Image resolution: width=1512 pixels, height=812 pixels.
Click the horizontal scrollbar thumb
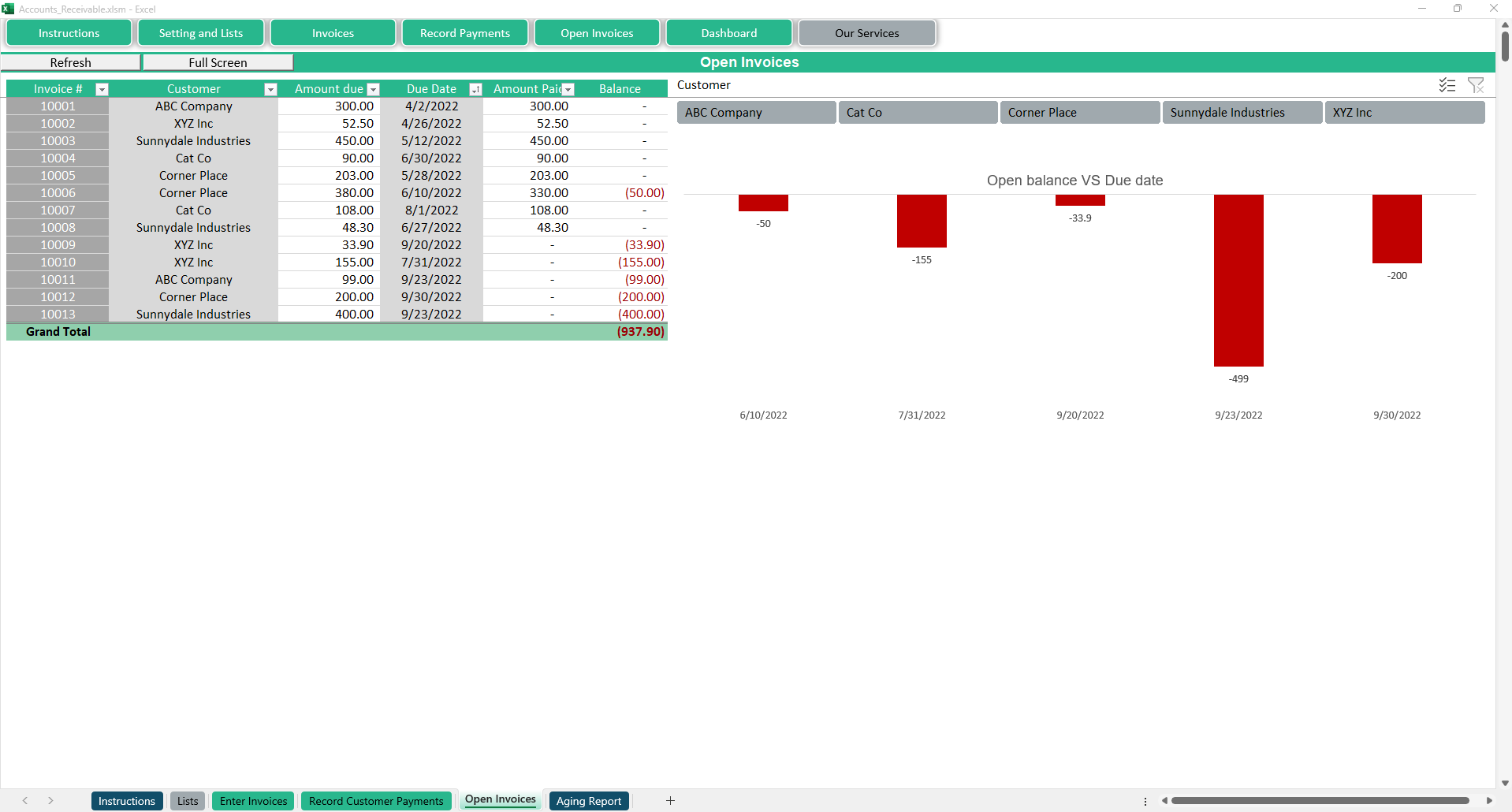(1320, 801)
